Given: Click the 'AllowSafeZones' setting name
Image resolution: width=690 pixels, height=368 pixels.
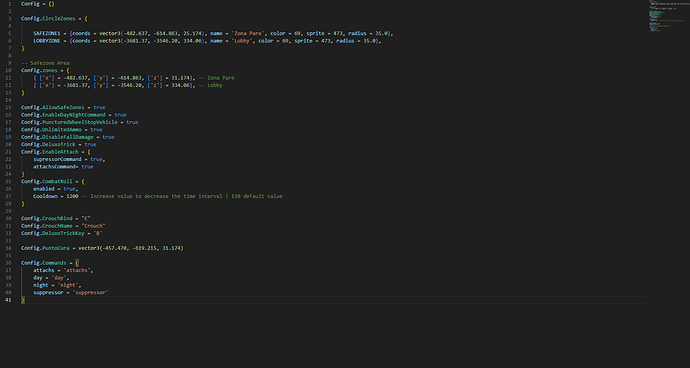Looking at the screenshot, I should [64, 107].
